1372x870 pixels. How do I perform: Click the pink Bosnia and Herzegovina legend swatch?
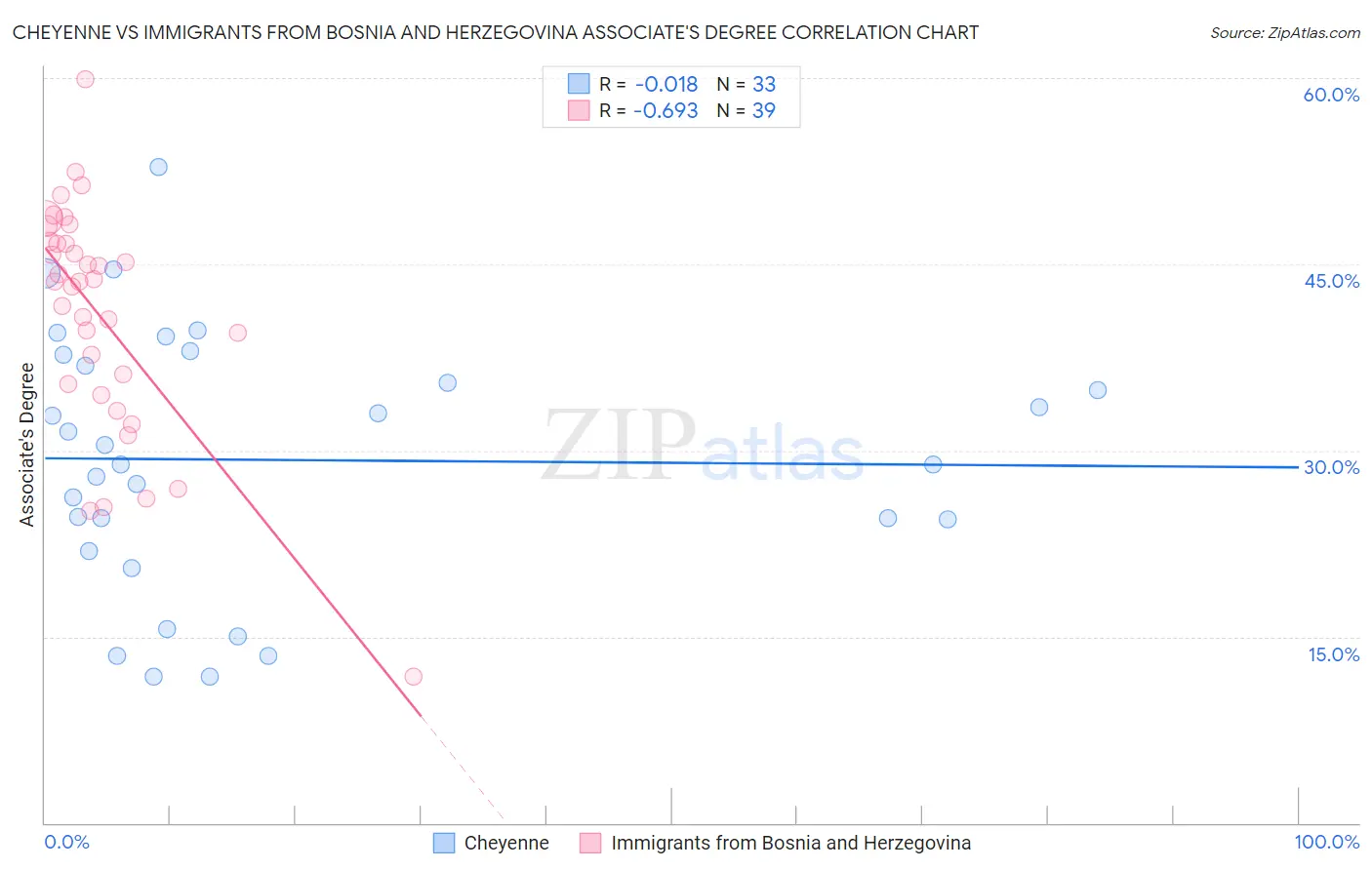pos(590,843)
